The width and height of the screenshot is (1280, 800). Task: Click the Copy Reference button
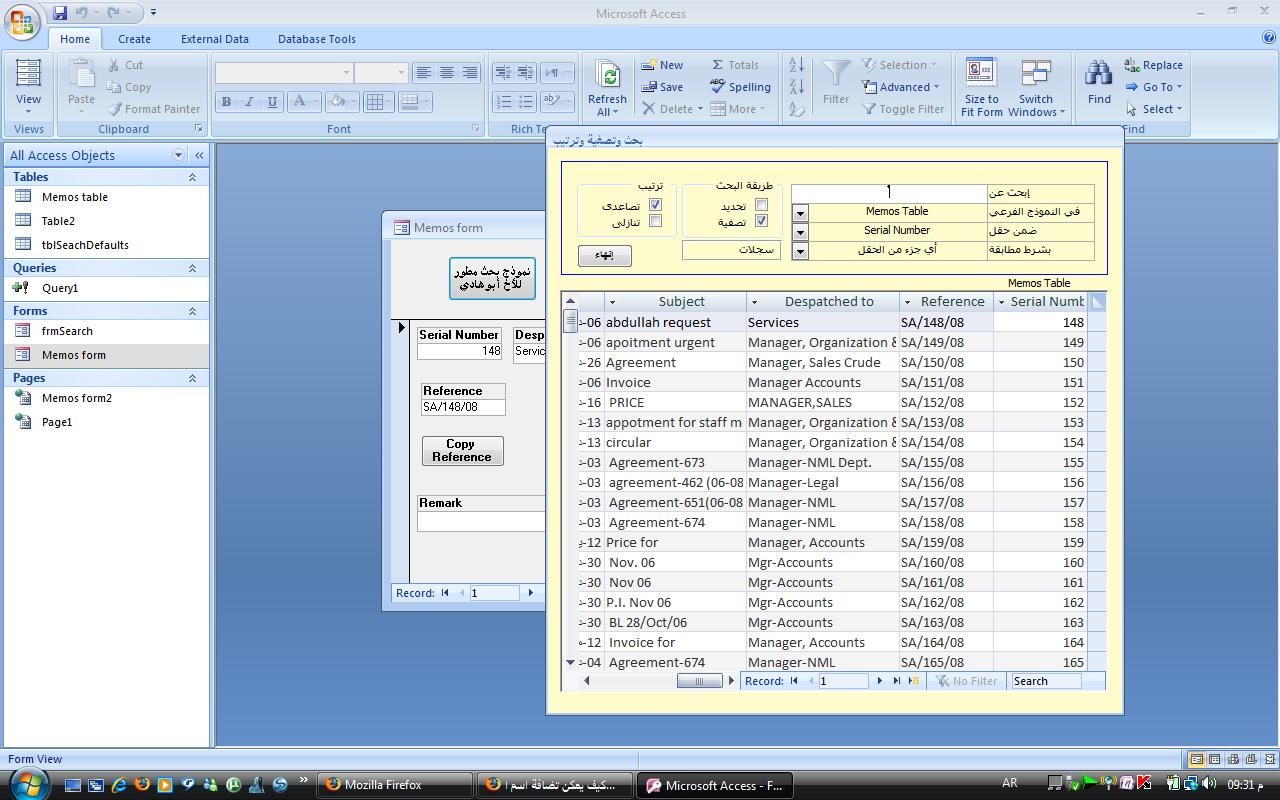click(462, 450)
